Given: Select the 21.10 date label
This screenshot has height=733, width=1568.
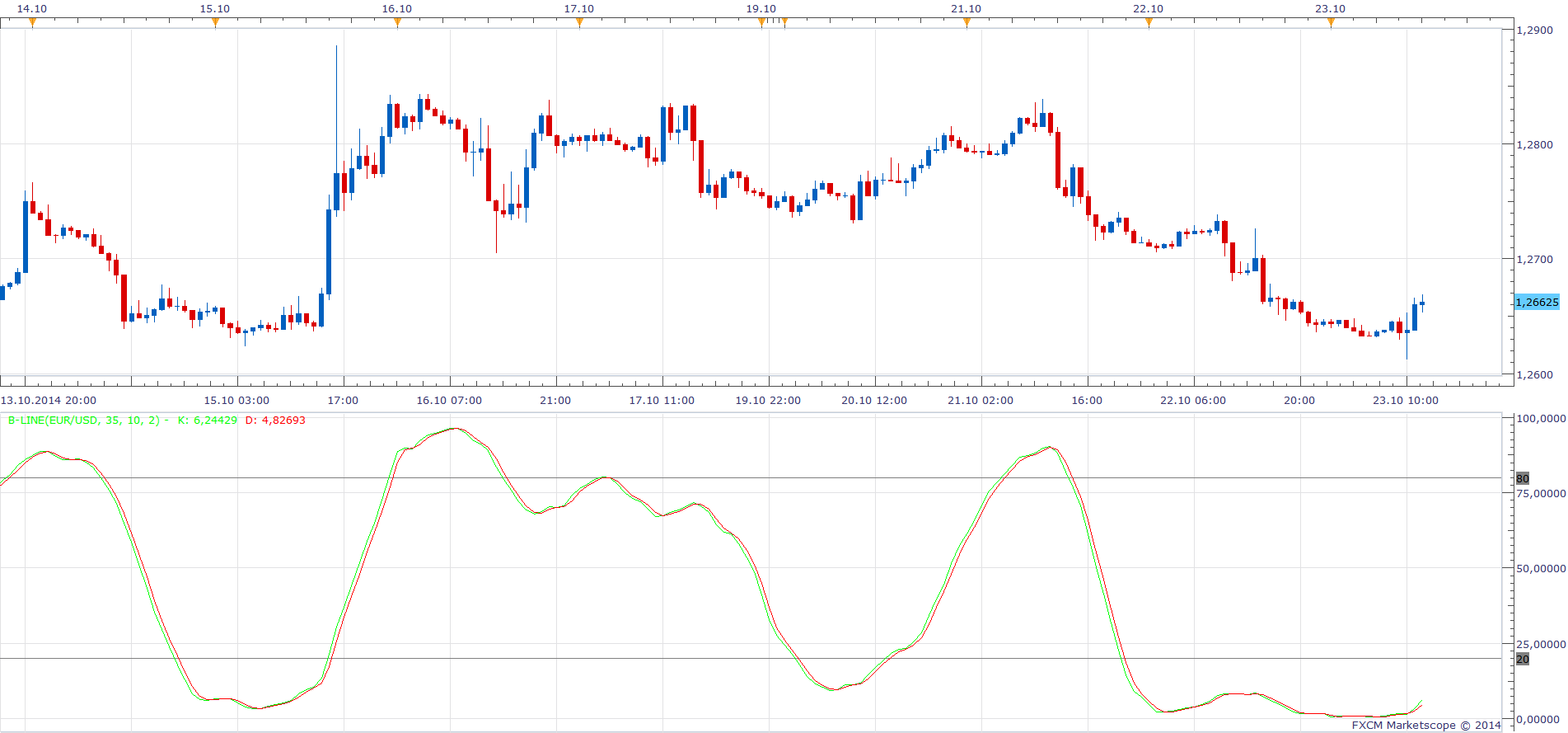Looking at the screenshot, I should 967,9.
